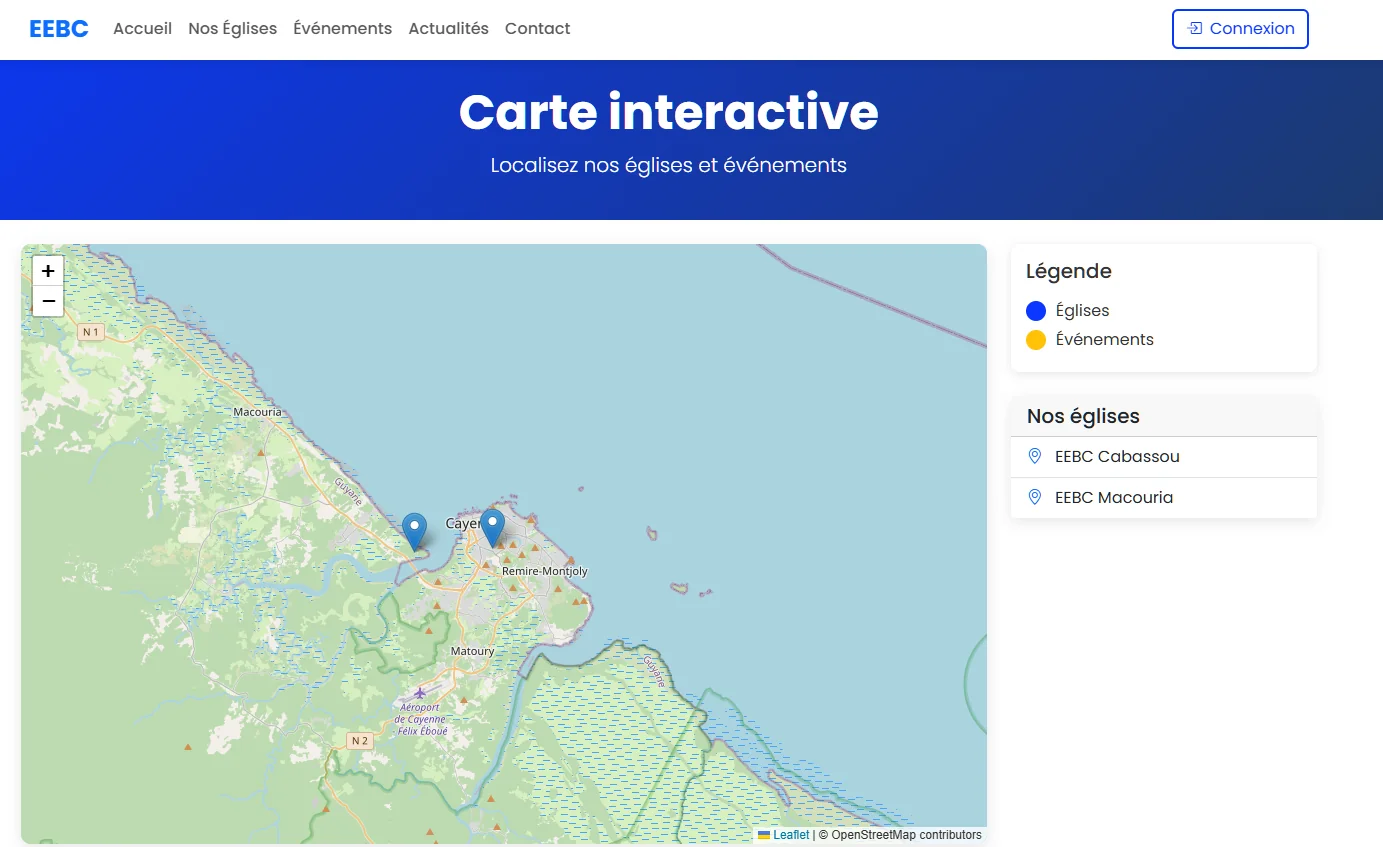Screen dimensions: 1383x847
Task: Click the EEBC logo in the header
Action: coord(58,29)
